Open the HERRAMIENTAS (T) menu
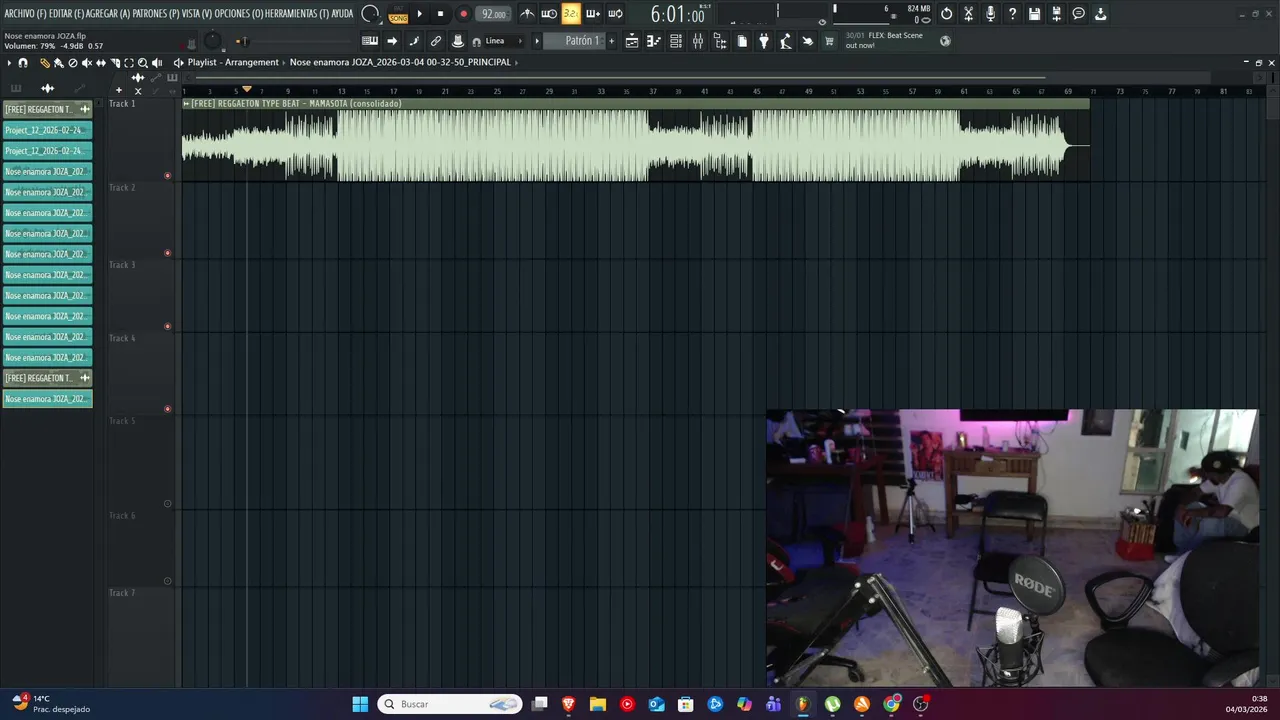Image resolution: width=1280 pixels, height=720 pixels. [x=297, y=14]
